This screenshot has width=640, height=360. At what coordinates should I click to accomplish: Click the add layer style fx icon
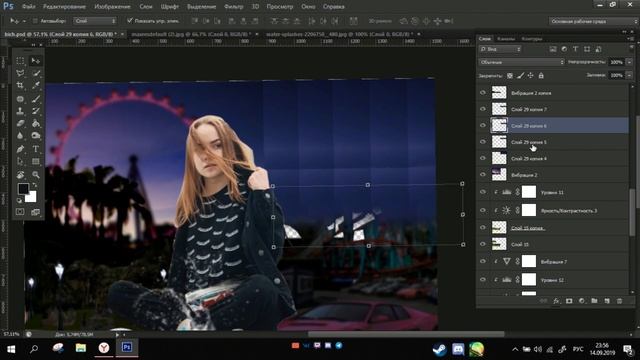point(556,301)
